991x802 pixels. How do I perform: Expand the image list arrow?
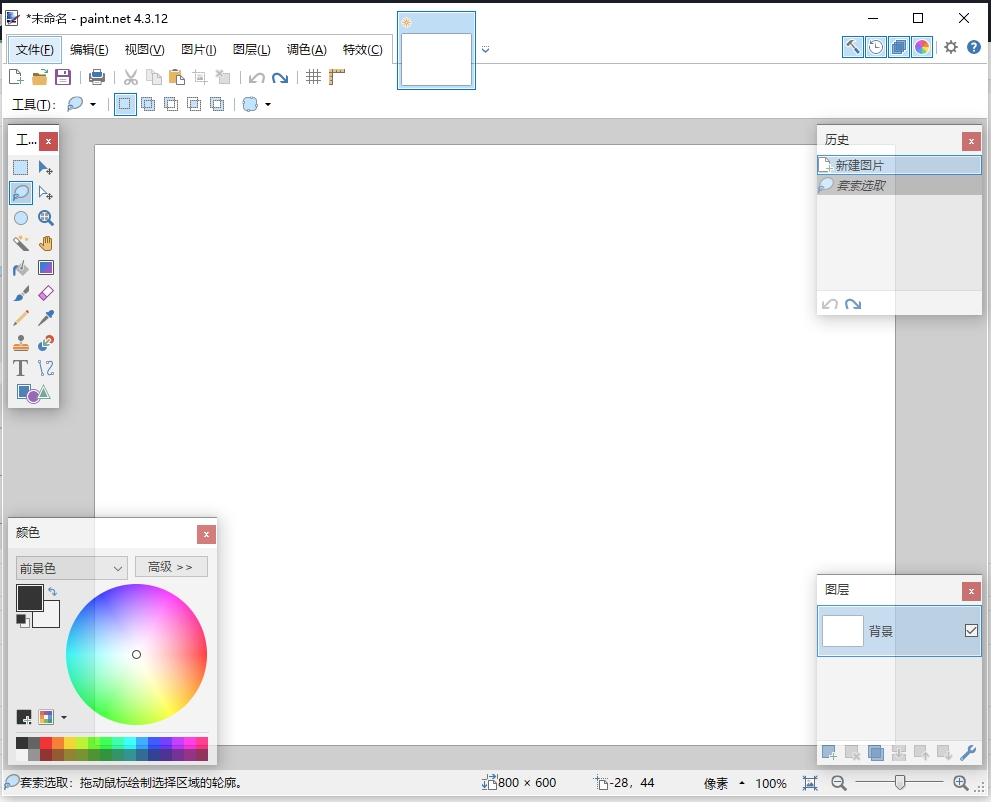coord(485,49)
